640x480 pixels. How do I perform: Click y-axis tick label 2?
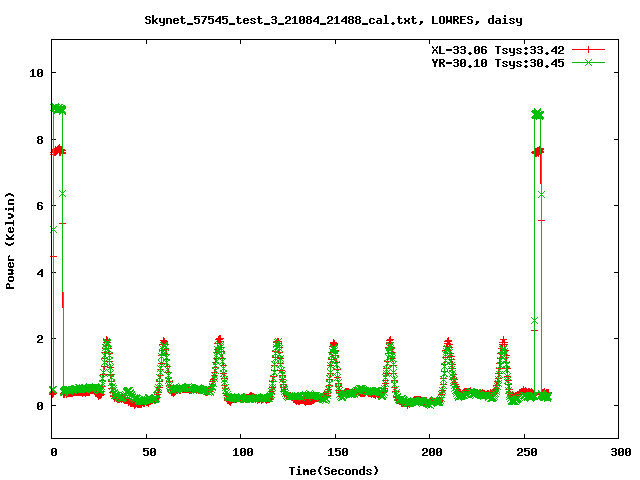(40, 339)
